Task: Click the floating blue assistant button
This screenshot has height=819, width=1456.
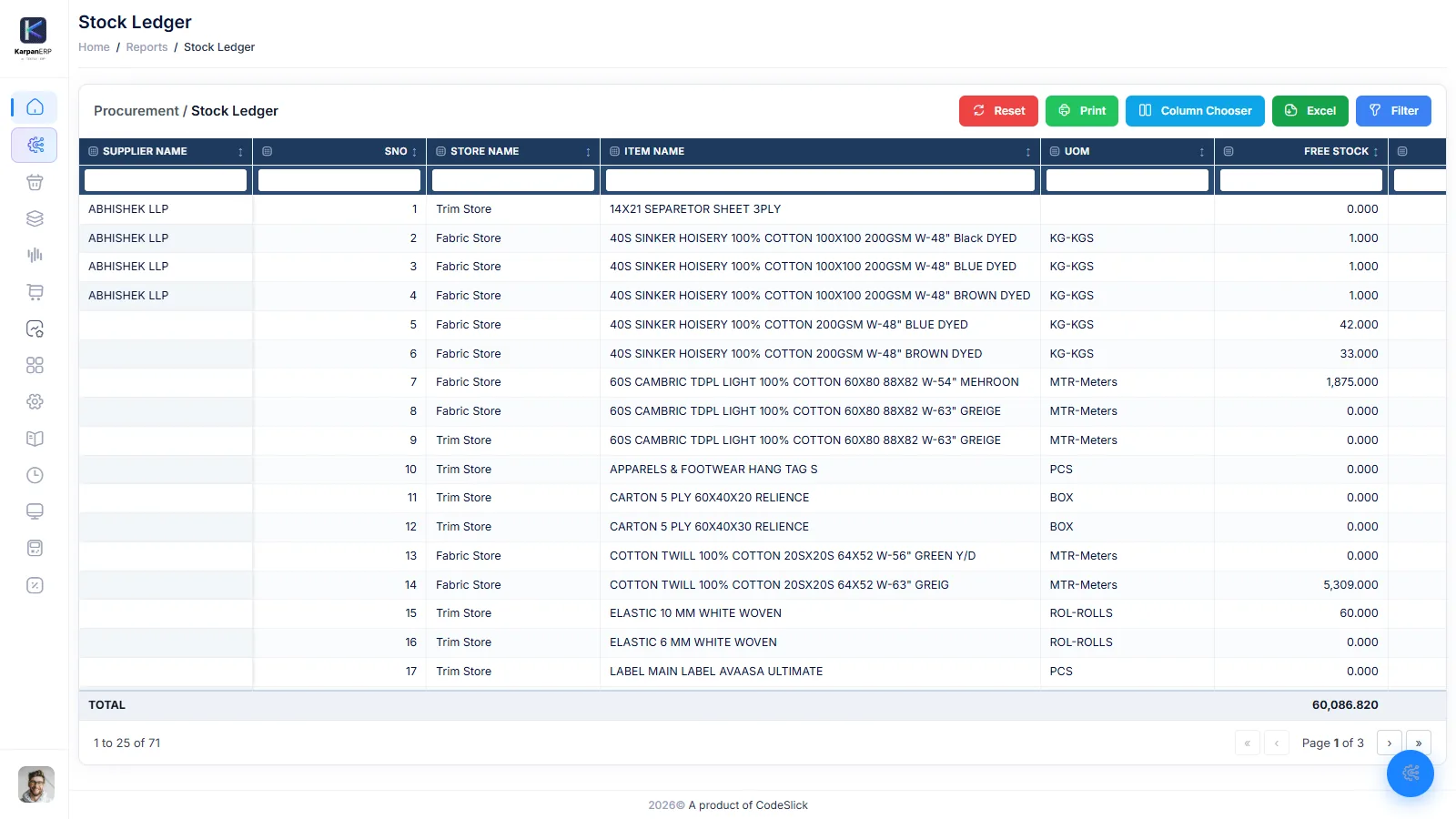Action: [x=1410, y=773]
